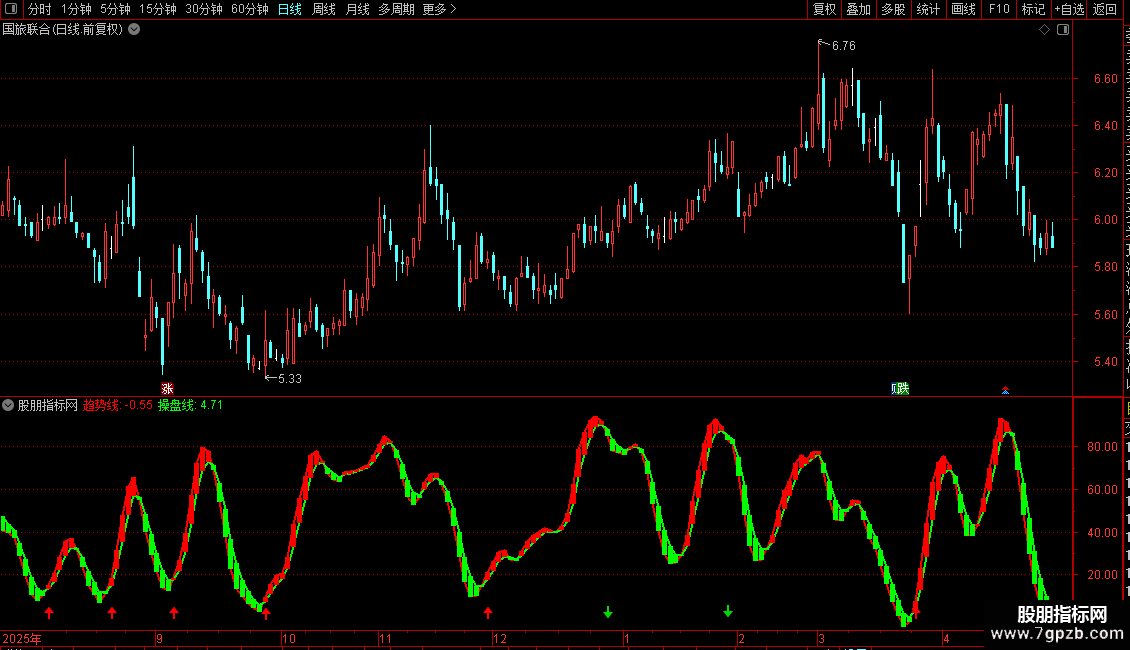Click the red 涨 marker icon
Image resolution: width=1130 pixels, height=650 pixels.
tap(167, 388)
